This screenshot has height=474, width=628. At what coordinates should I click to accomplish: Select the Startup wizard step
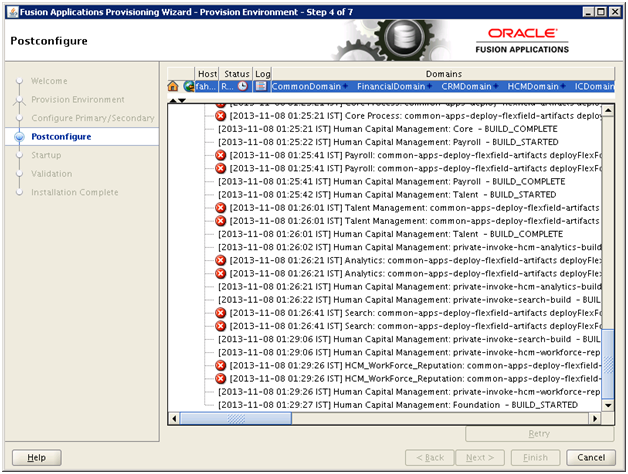46,155
